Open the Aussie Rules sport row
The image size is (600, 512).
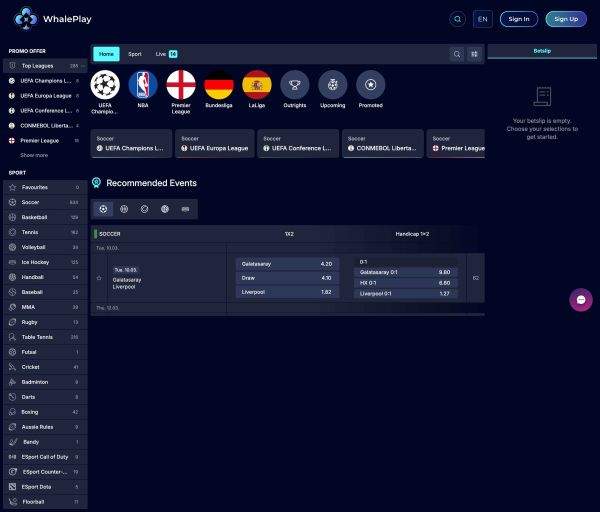(45, 427)
